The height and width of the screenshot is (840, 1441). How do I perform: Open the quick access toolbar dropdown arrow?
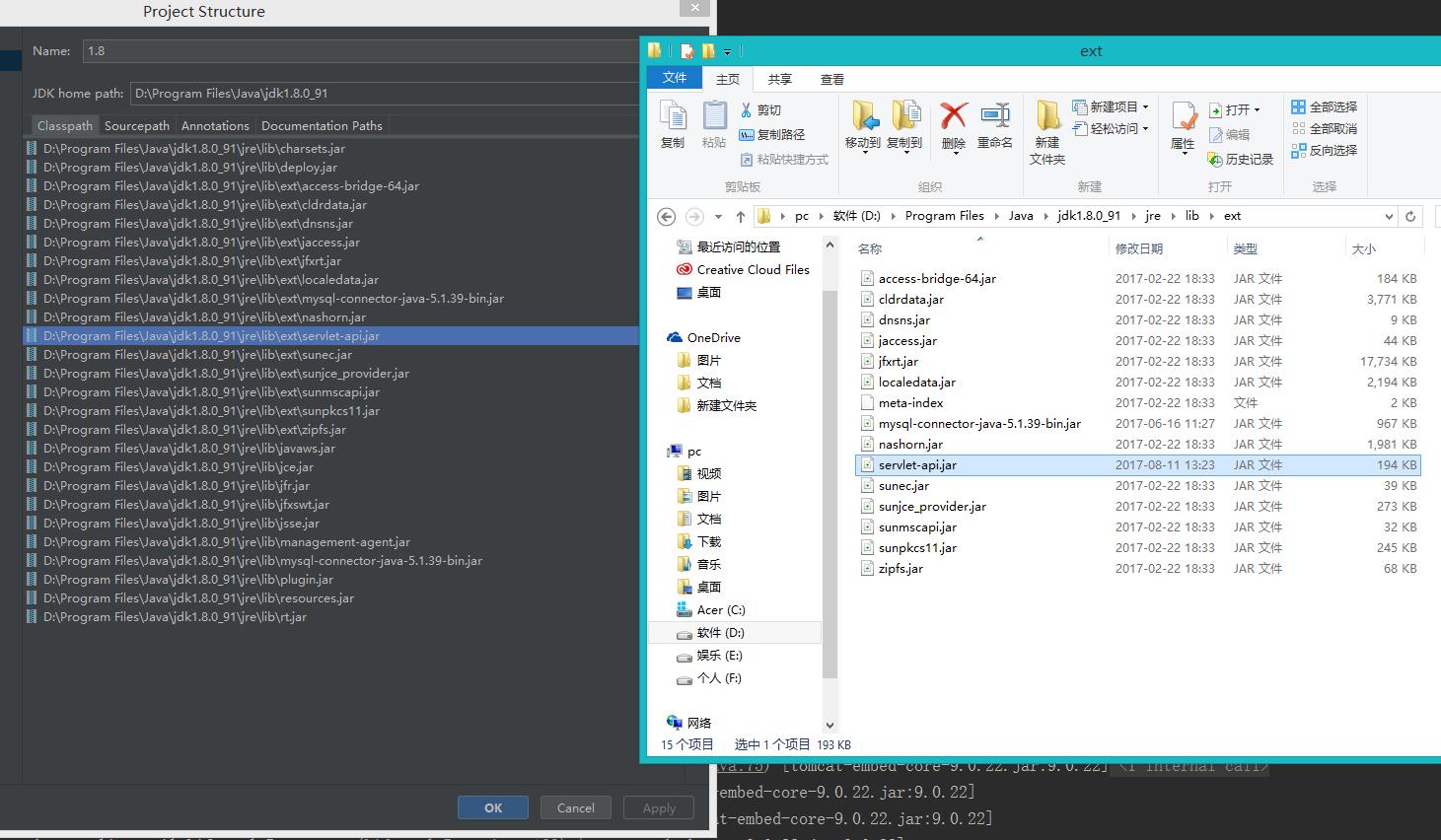pos(728,51)
